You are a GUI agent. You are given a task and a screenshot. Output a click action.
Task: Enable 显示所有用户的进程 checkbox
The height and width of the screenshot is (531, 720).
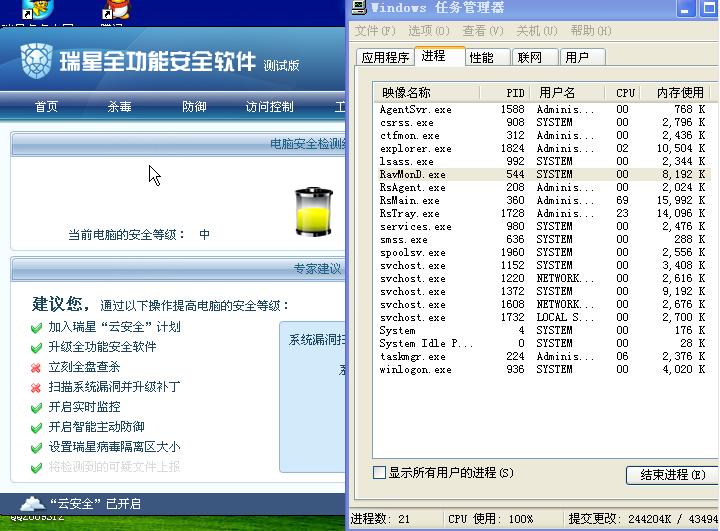click(379, 473)
